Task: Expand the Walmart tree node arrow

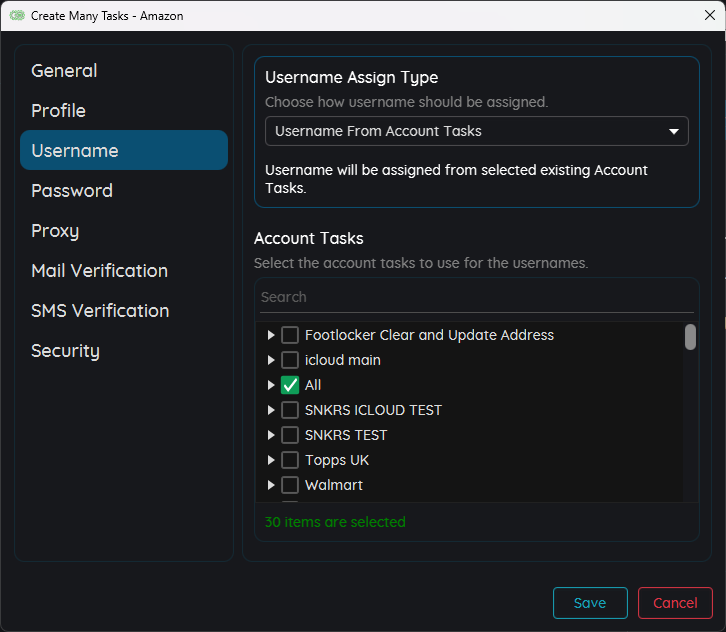Action: 271,485
